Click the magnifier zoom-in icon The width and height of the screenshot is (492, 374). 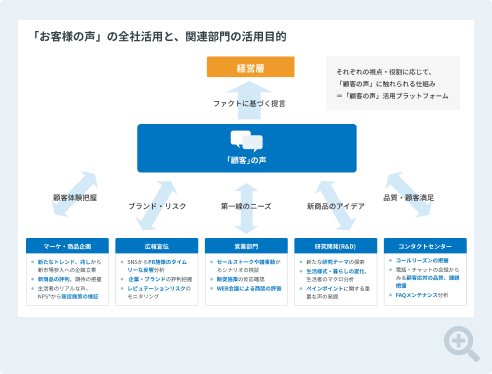pyautogui.click(x=462, y=344)
